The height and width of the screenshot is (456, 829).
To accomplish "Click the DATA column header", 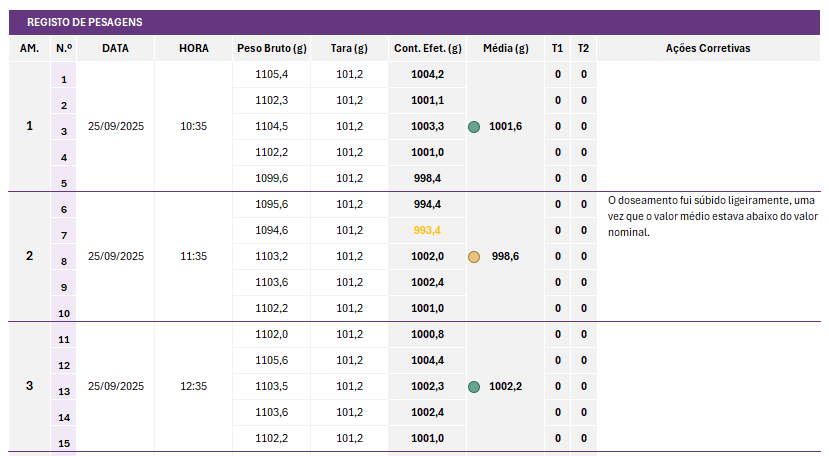I will coord(116,48).
